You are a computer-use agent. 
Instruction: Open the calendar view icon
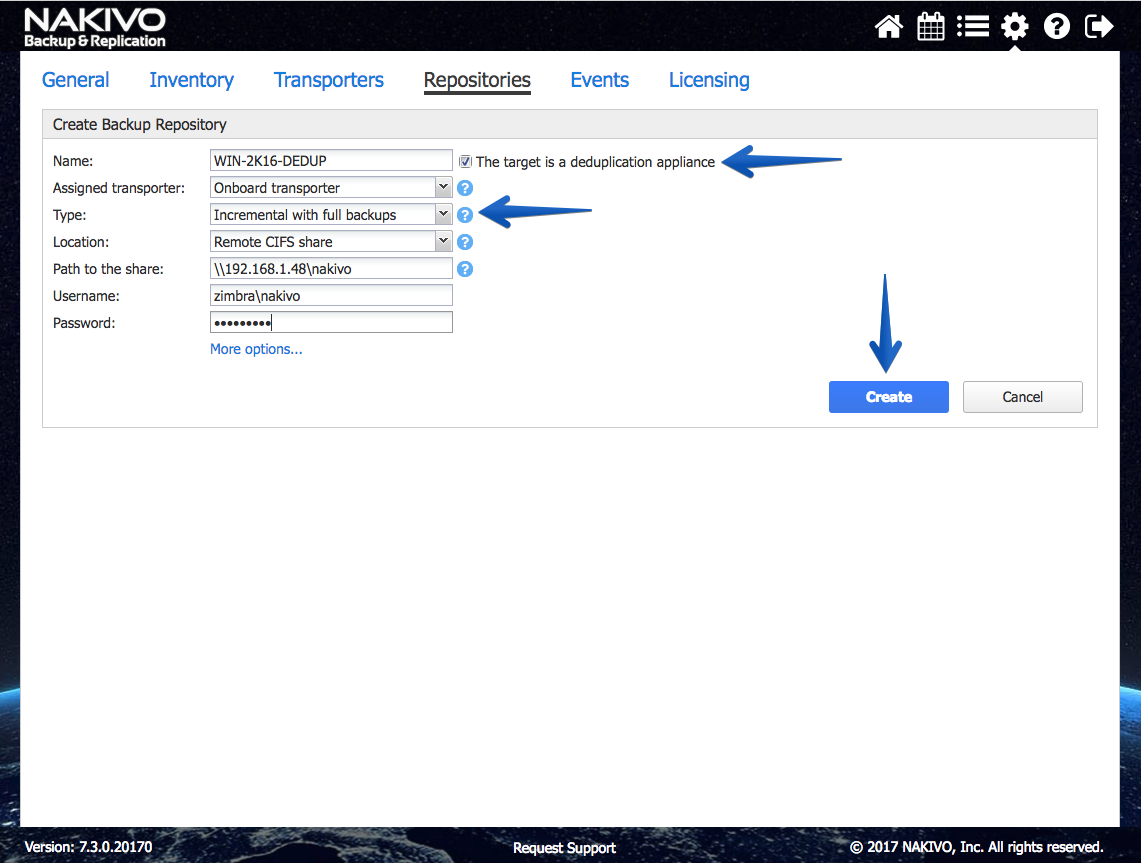(x=931, y=27)
